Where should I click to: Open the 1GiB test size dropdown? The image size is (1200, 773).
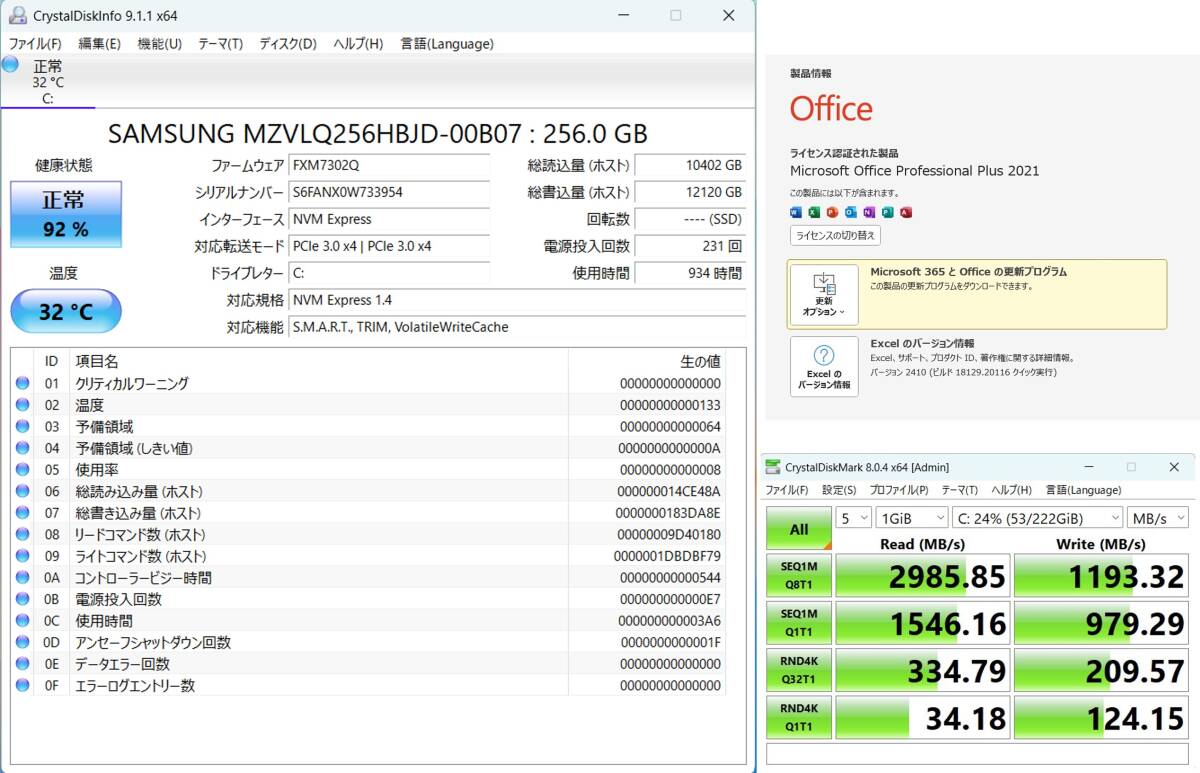(910, 518)
